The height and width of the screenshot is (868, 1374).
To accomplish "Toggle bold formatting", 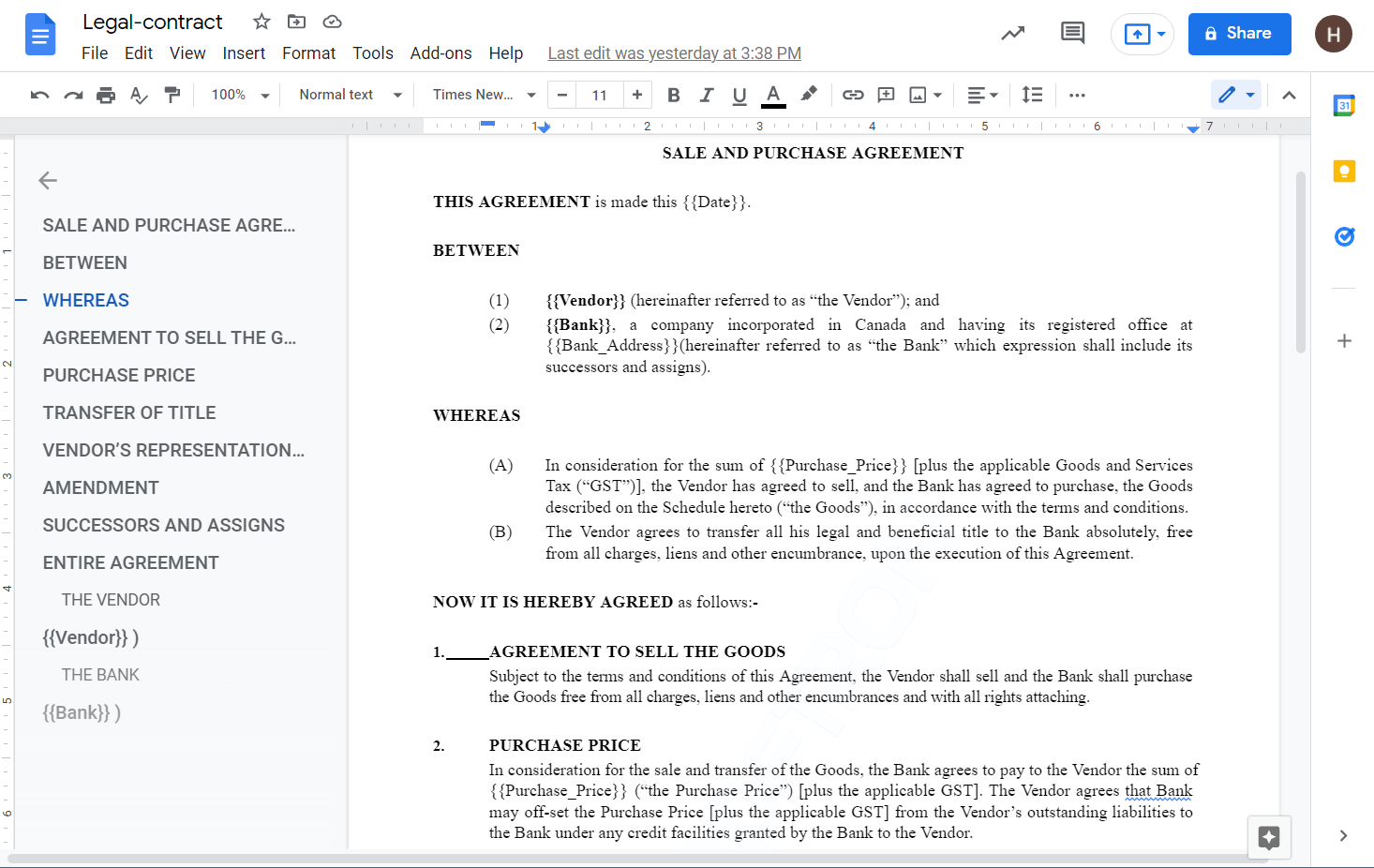I will pos(673,94).
